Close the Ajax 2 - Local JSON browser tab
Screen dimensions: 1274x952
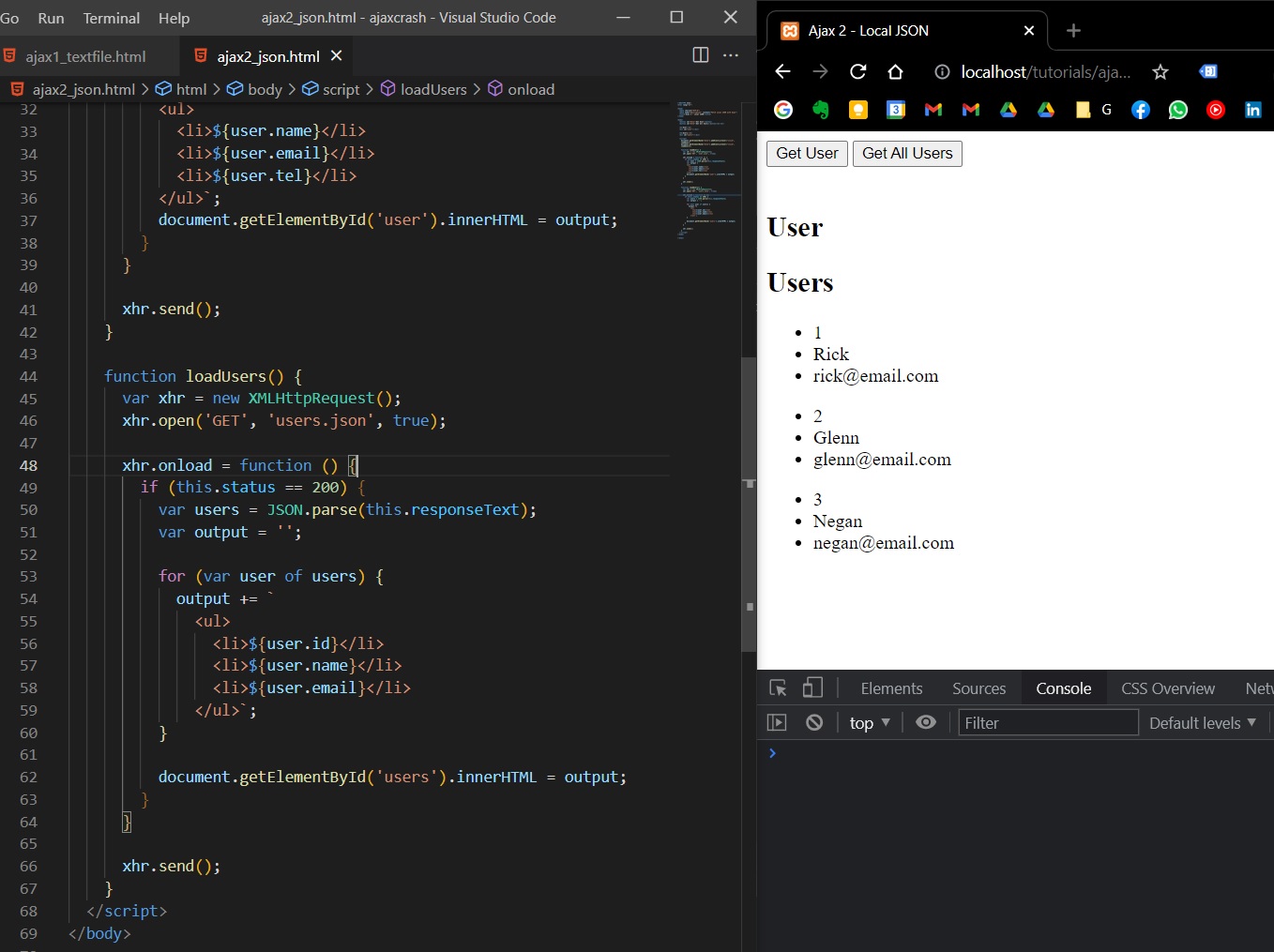[1029, 31]
